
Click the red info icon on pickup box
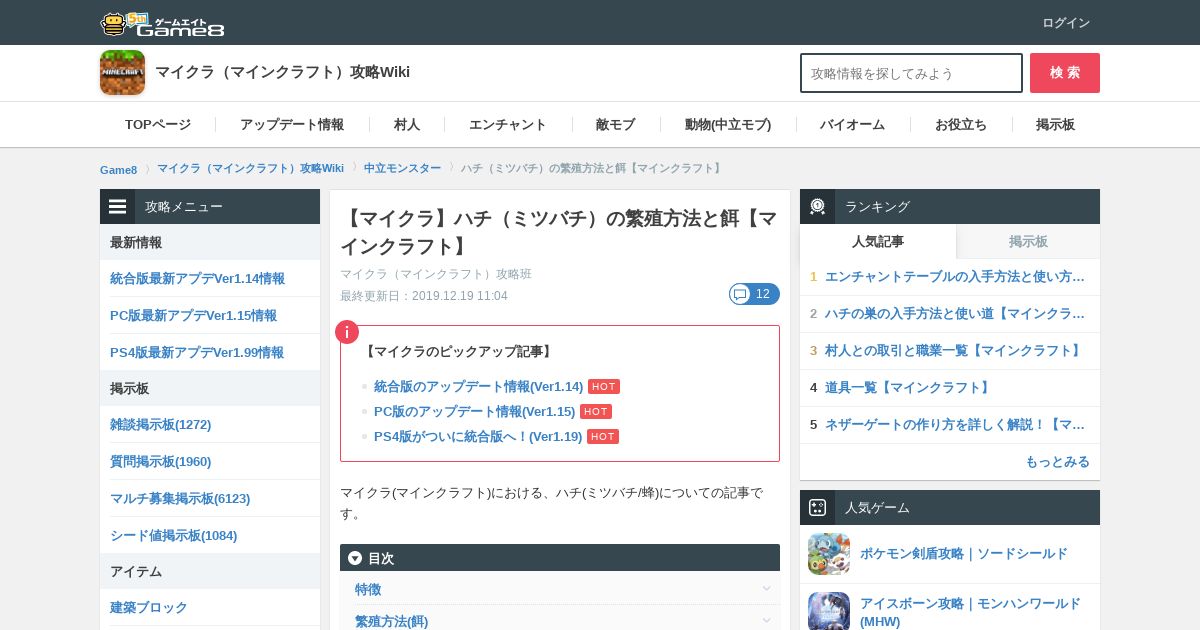pos(346,332)
